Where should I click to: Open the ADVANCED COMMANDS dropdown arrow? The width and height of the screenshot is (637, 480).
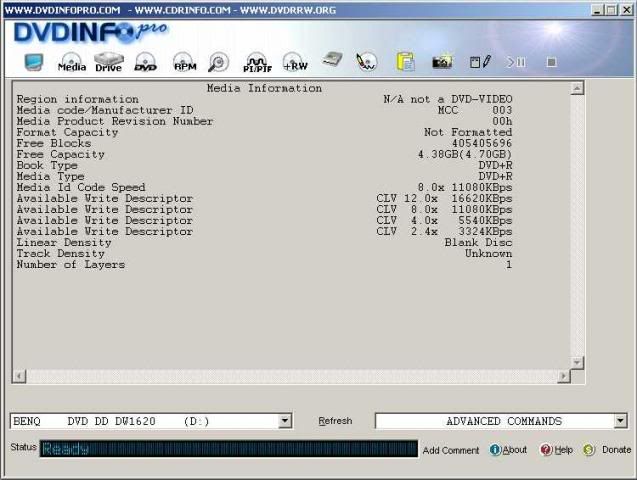pos(620,421)
